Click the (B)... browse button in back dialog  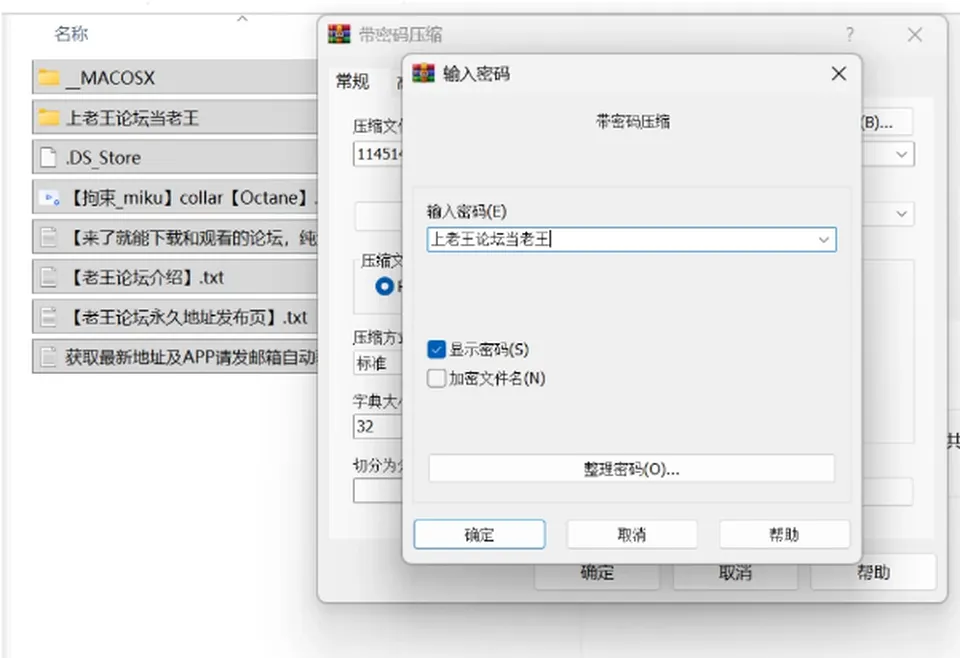885,122
